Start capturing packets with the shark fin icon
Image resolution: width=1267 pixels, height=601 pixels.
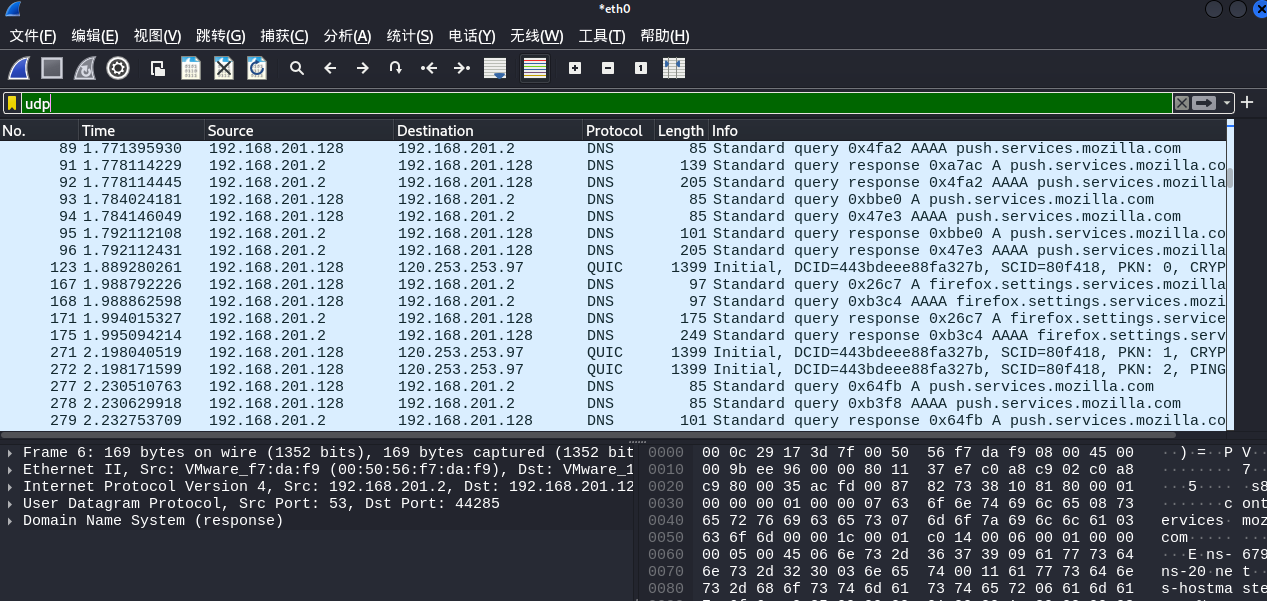[x=19, y=68]
